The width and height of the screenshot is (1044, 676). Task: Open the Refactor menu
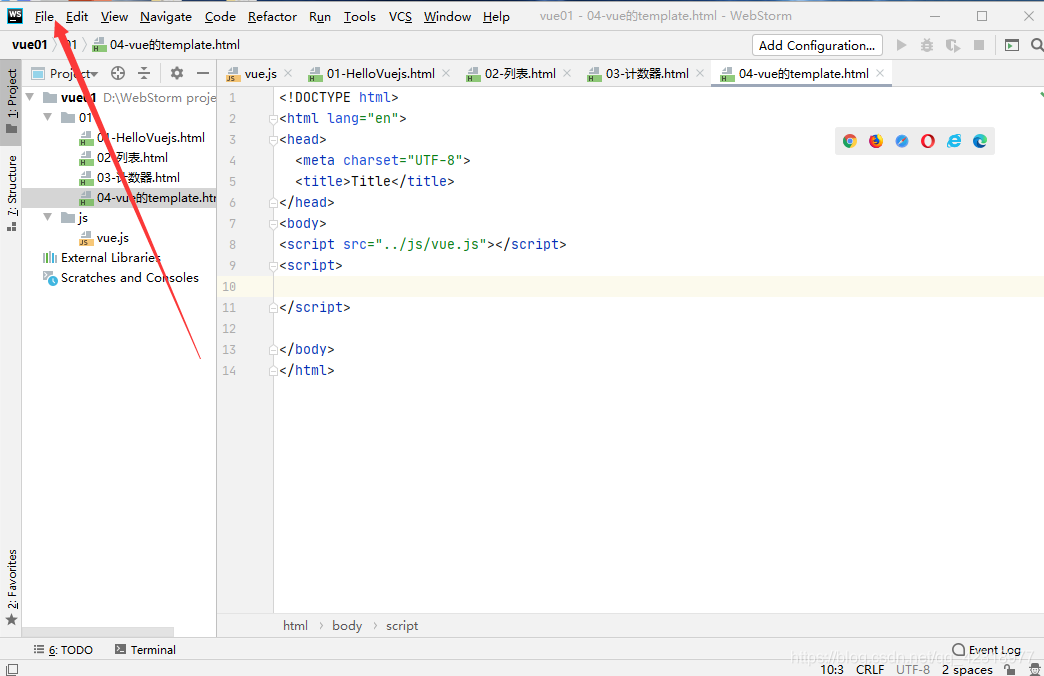pos(272,17)
